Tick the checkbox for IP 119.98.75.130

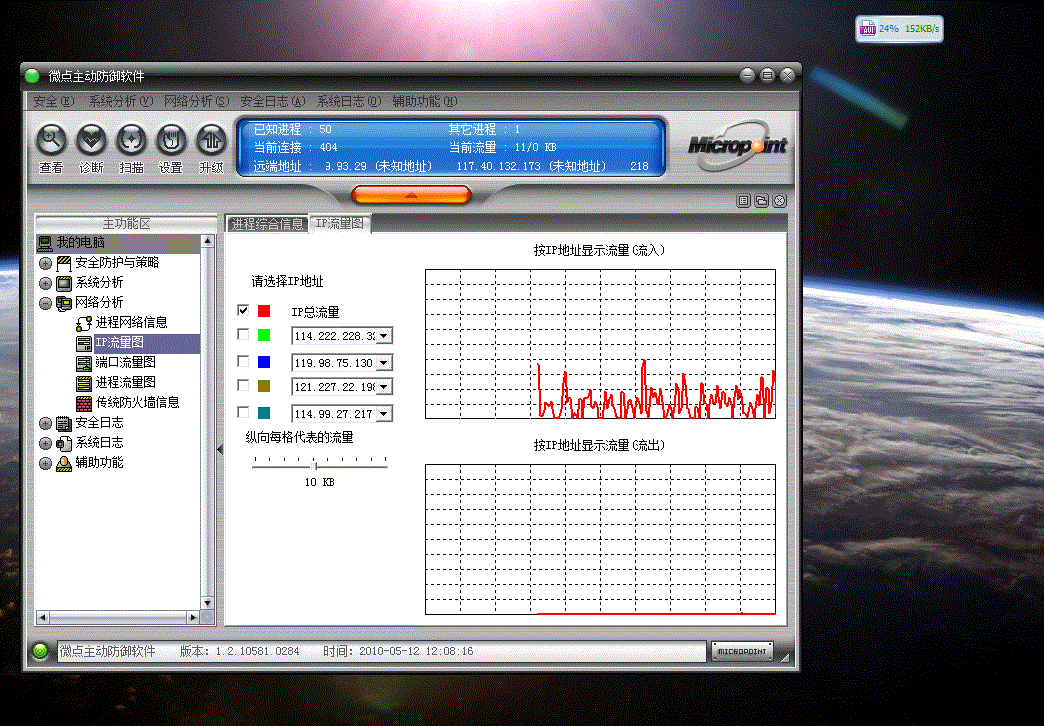pyautogui.click(x=243, y=361)
